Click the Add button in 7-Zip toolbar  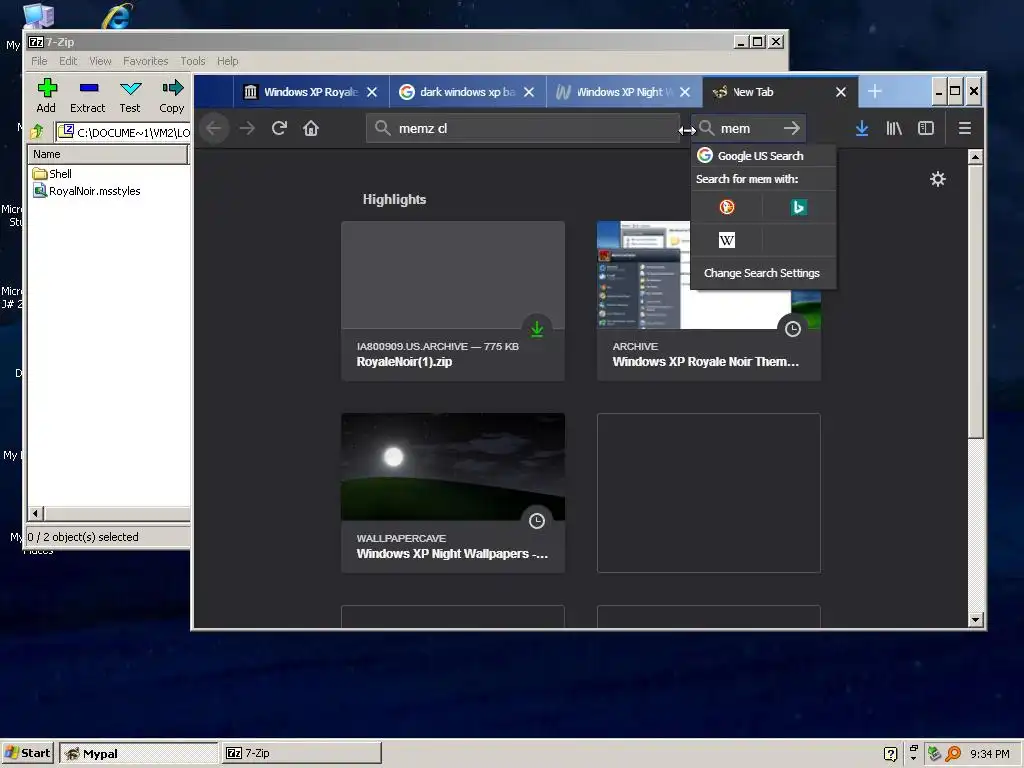tap(46, 95)
